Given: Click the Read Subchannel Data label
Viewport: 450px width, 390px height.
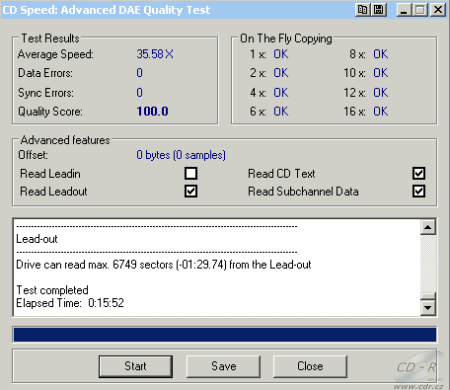Looking at the screenshot, I should (x=303, y=192).
